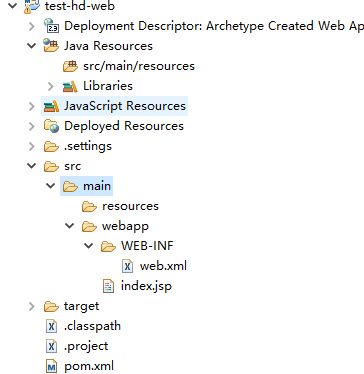Expand the Libraries node
The width and height of the screenshot is (364, 374).
coord(51,86)
